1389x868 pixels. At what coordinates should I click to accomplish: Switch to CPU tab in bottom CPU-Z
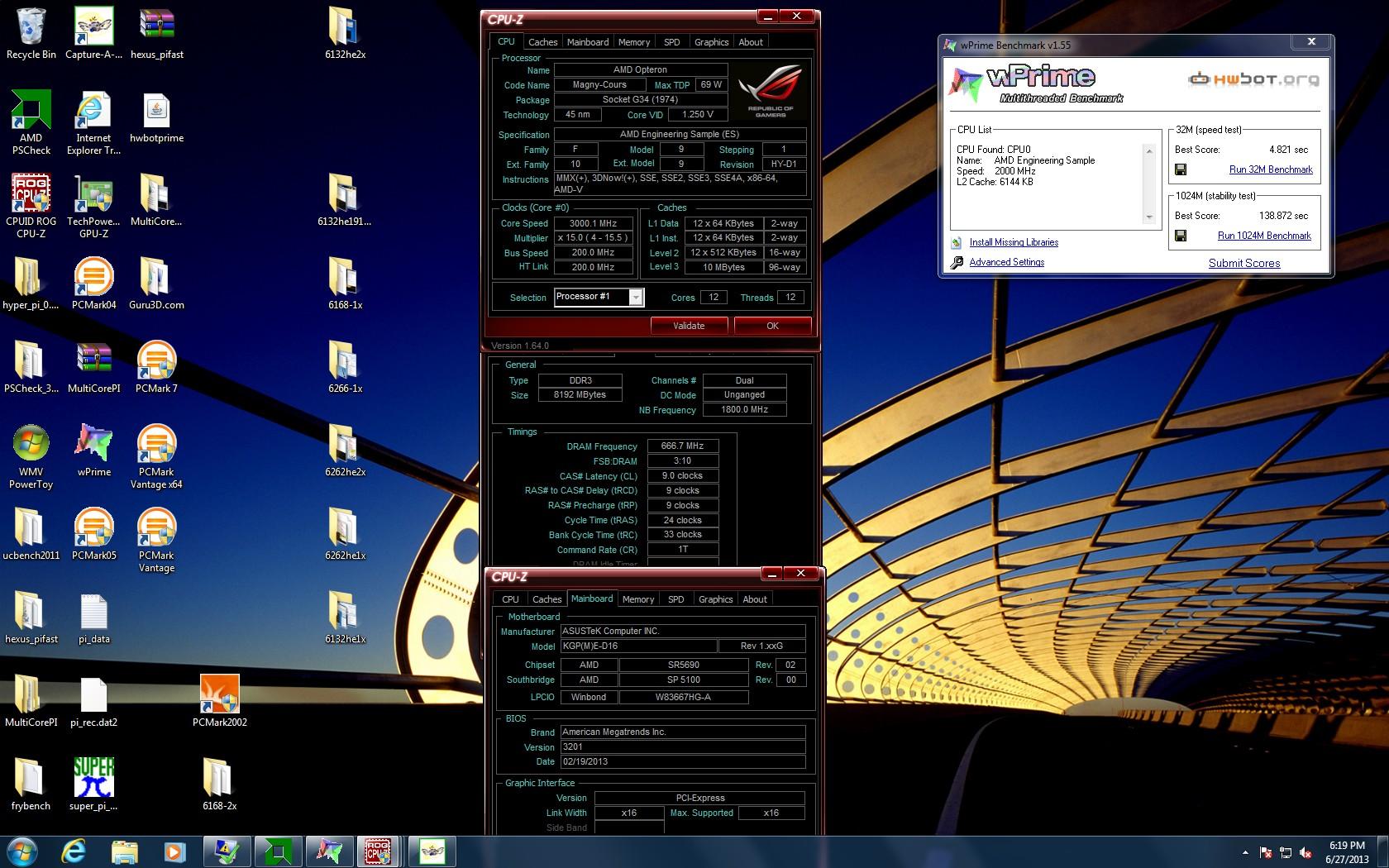pos(511,599)
